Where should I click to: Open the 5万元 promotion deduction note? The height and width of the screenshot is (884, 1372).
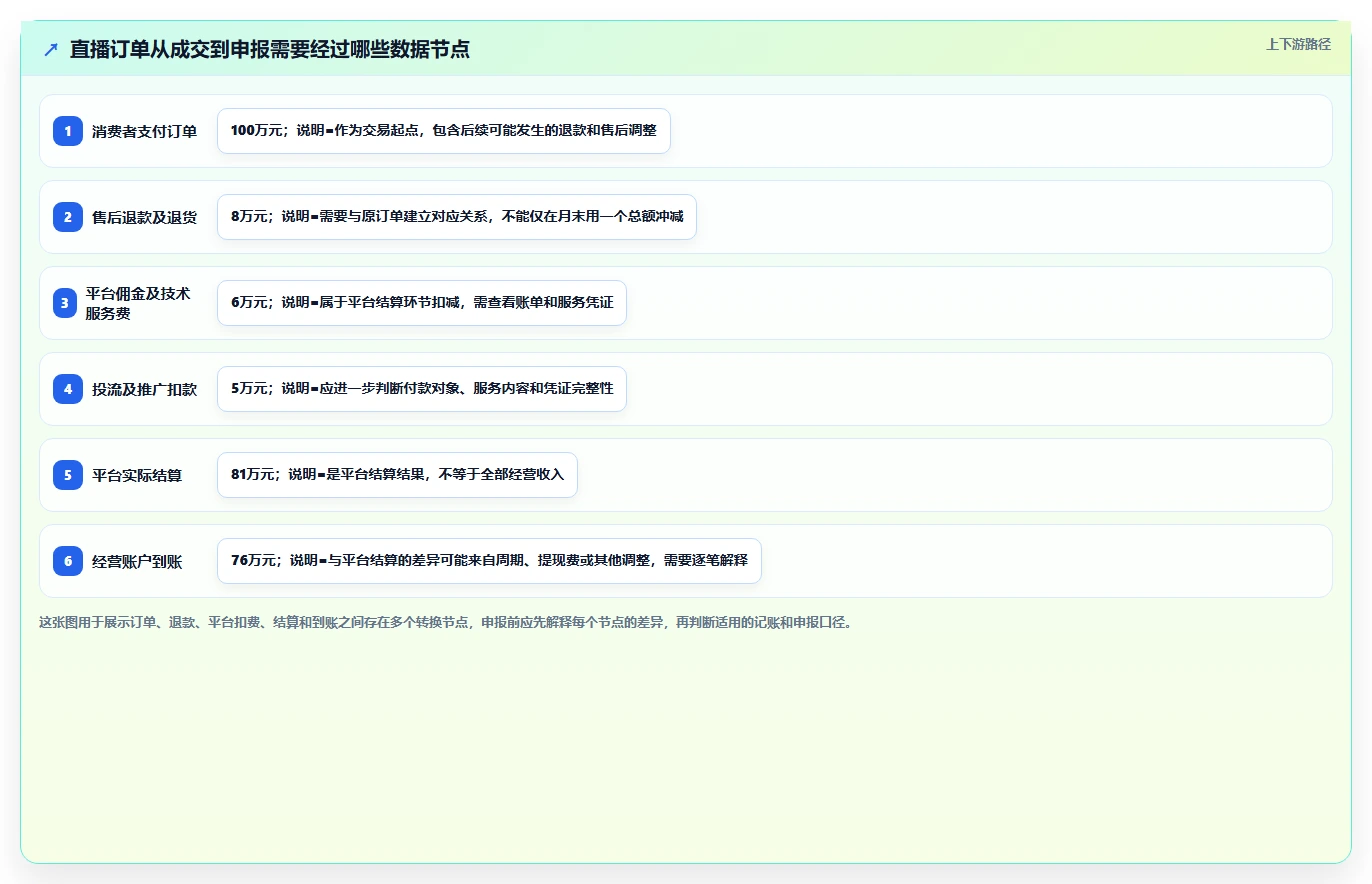(422, 389)
